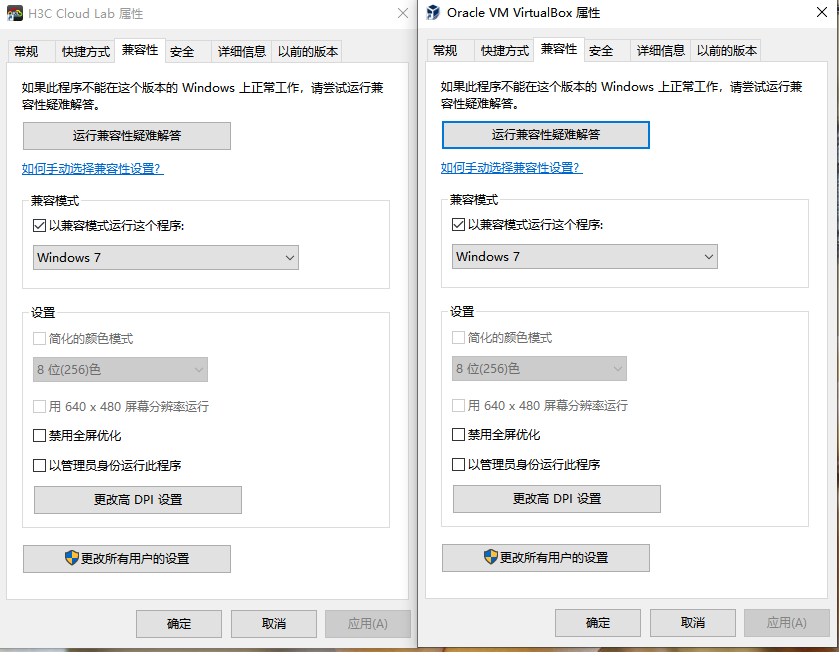Click the H3C Cloud Lab title bar icon
This screenshot has width=839, height=652.
pos(16,13)
